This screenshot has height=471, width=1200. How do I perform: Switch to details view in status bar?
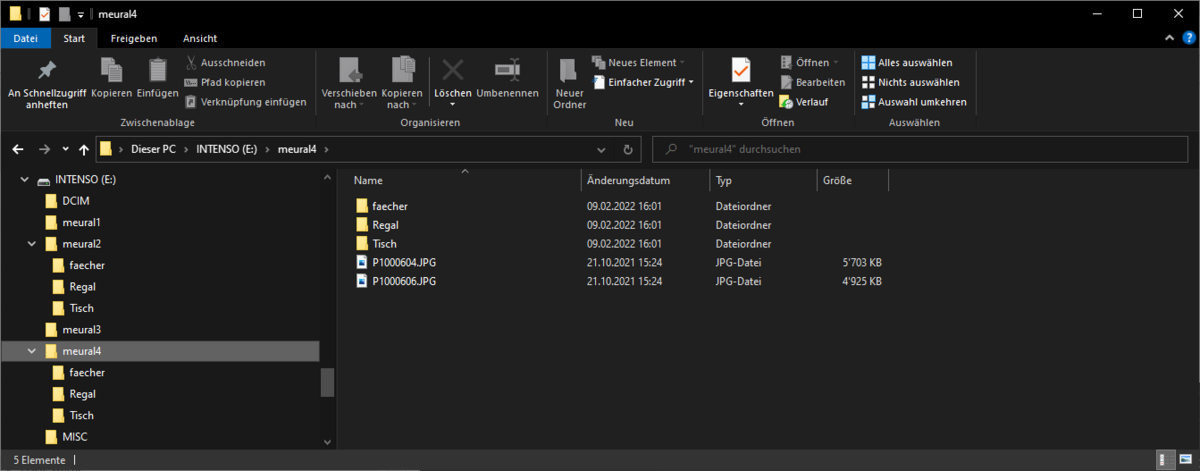(x=1167, y=460)
